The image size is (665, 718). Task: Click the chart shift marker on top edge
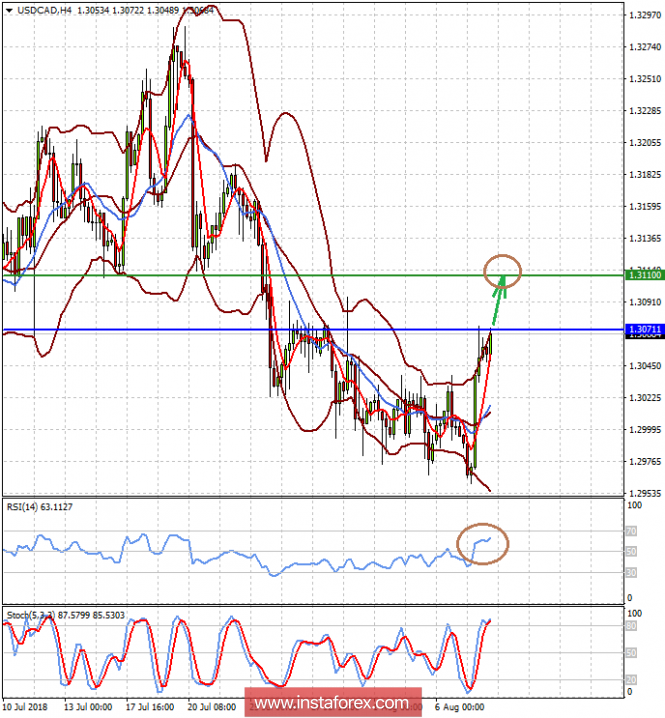coord(588,5)
